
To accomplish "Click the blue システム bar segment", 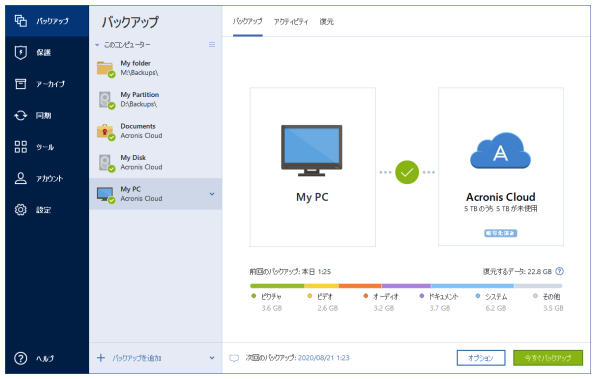I will (473, 286).
